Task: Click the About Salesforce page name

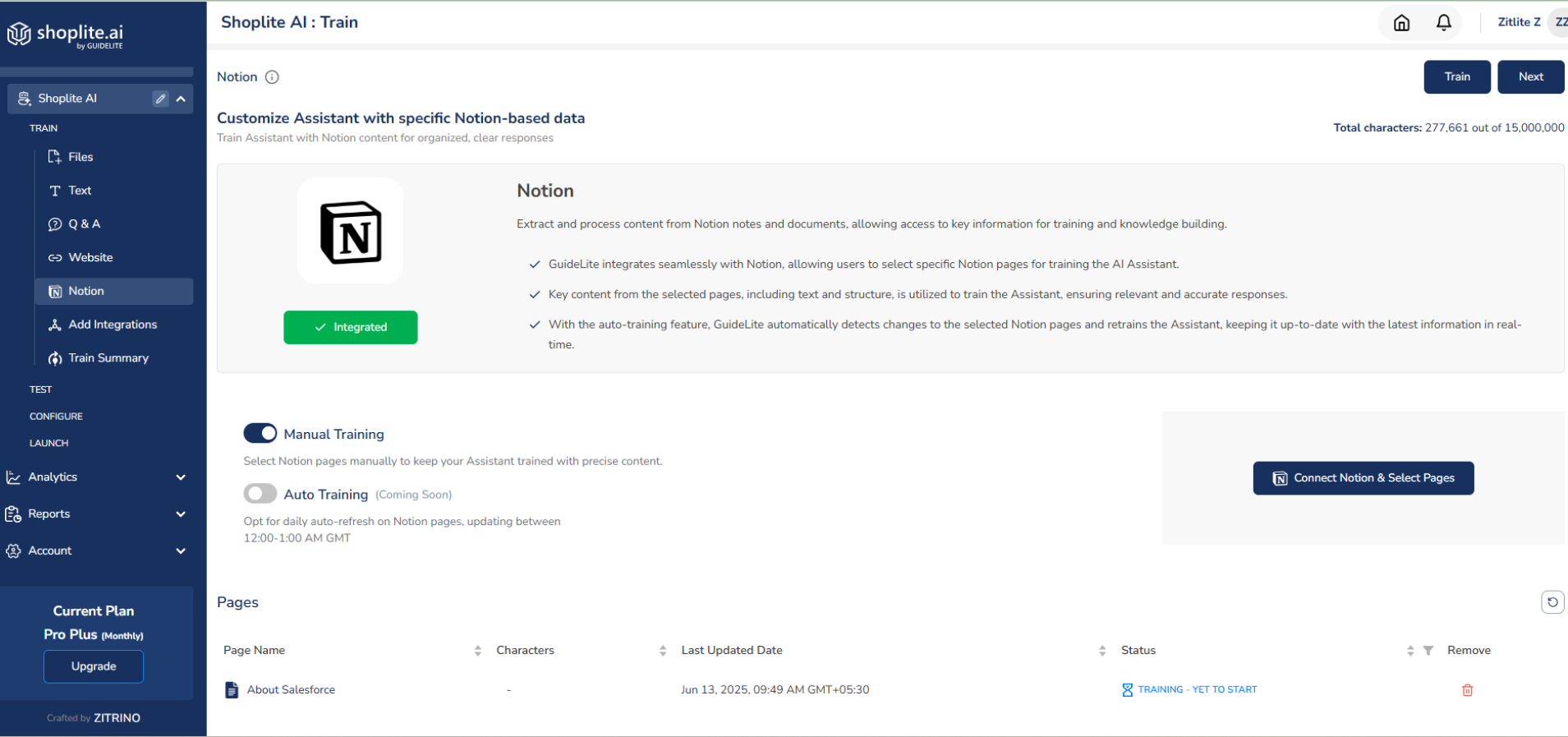Action: click(x=291, y=690)
